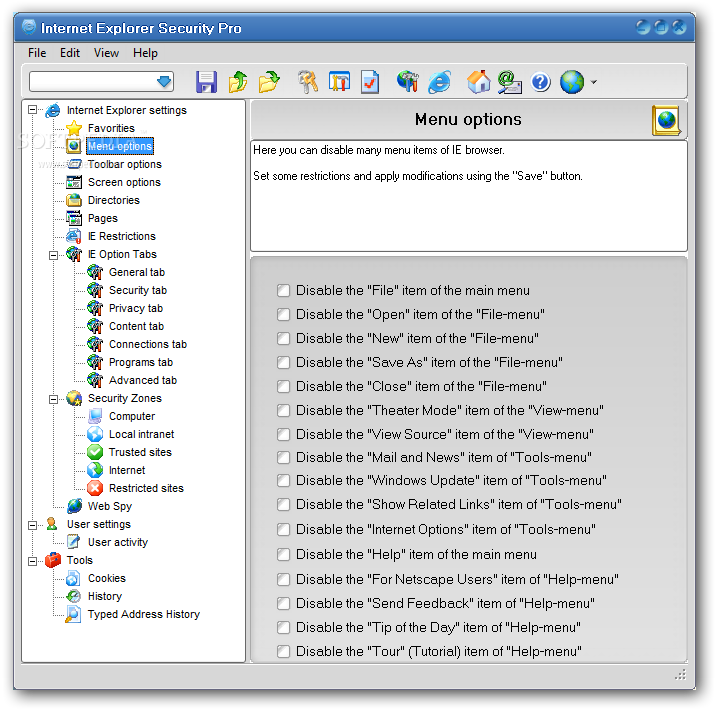The height and width of the screenshot is (710, 716).
Task: Launch Internet Explorer via the toolbar e icon
Action: click(x=439, y=82)
